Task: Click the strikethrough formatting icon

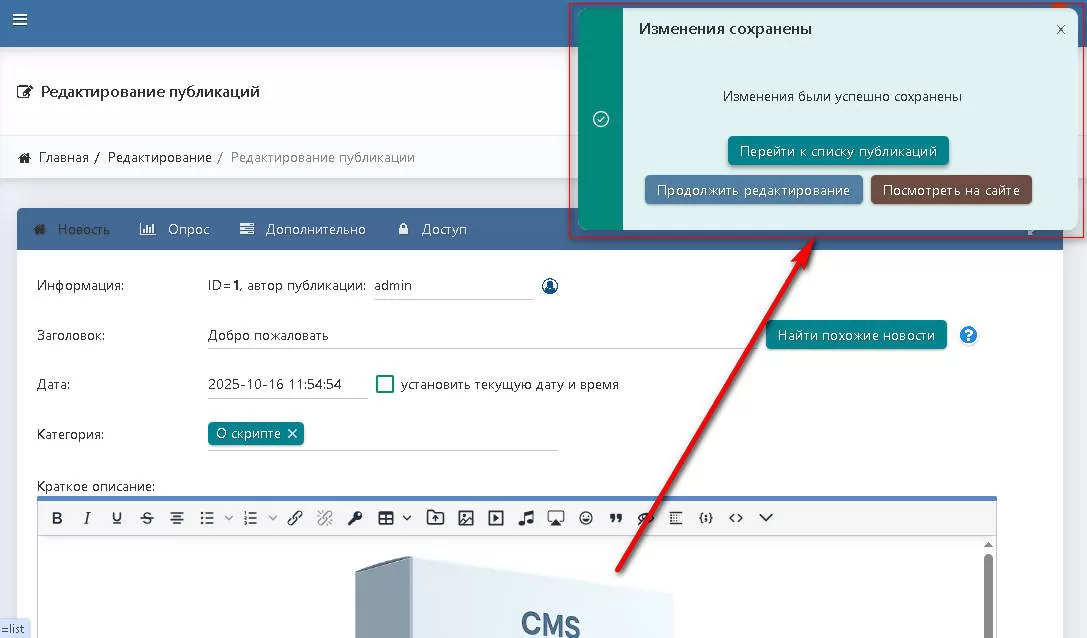Action: [x=147, y=518]
